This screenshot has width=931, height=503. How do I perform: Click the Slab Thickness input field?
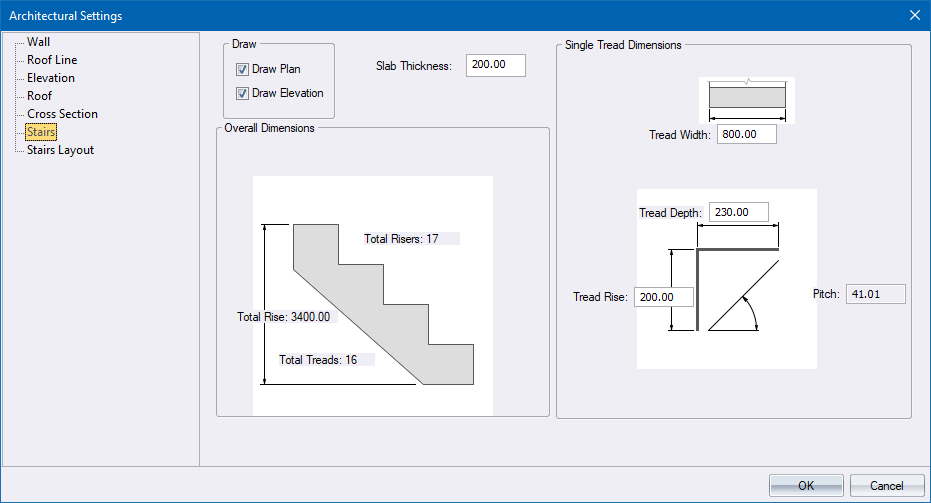(495, 66)
